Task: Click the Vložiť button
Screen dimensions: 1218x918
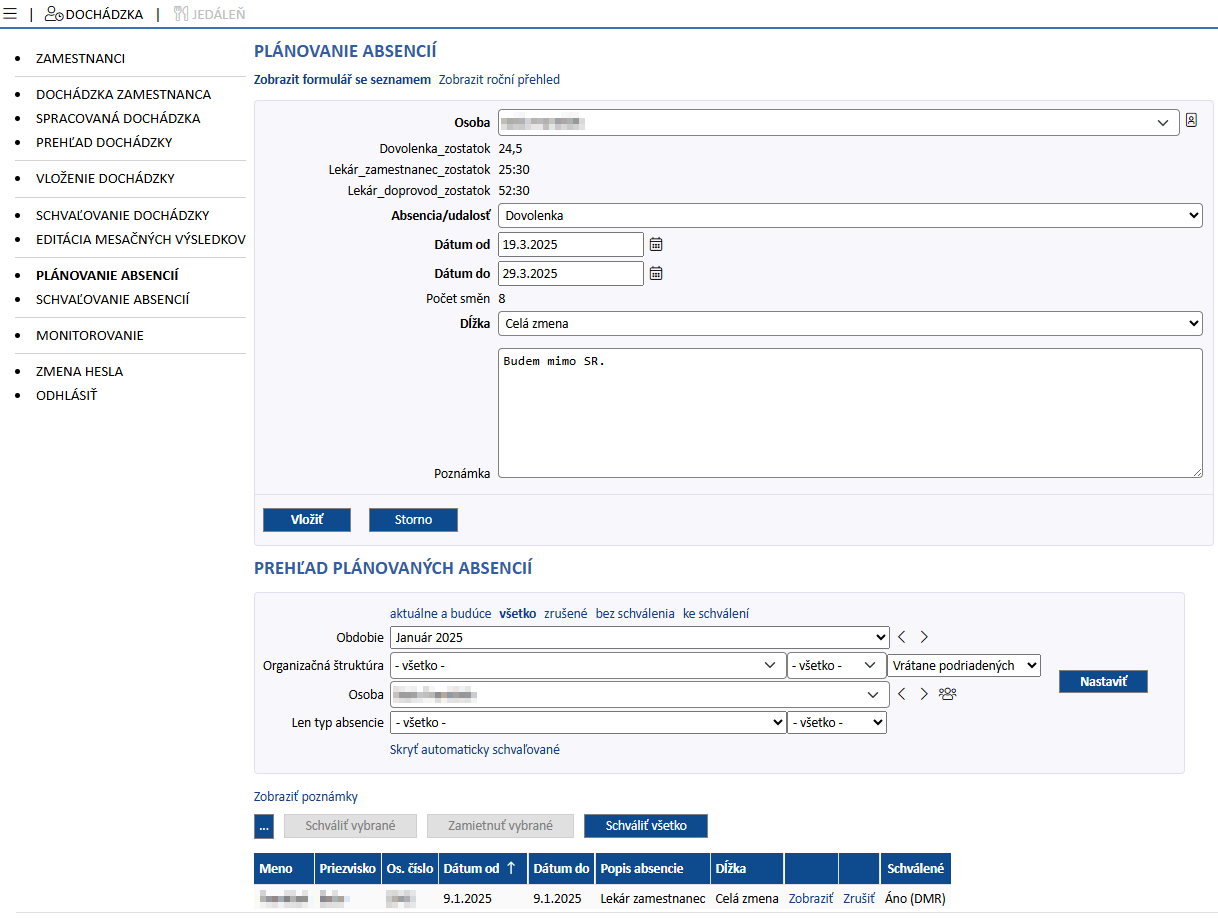Action: coord(307,520)
